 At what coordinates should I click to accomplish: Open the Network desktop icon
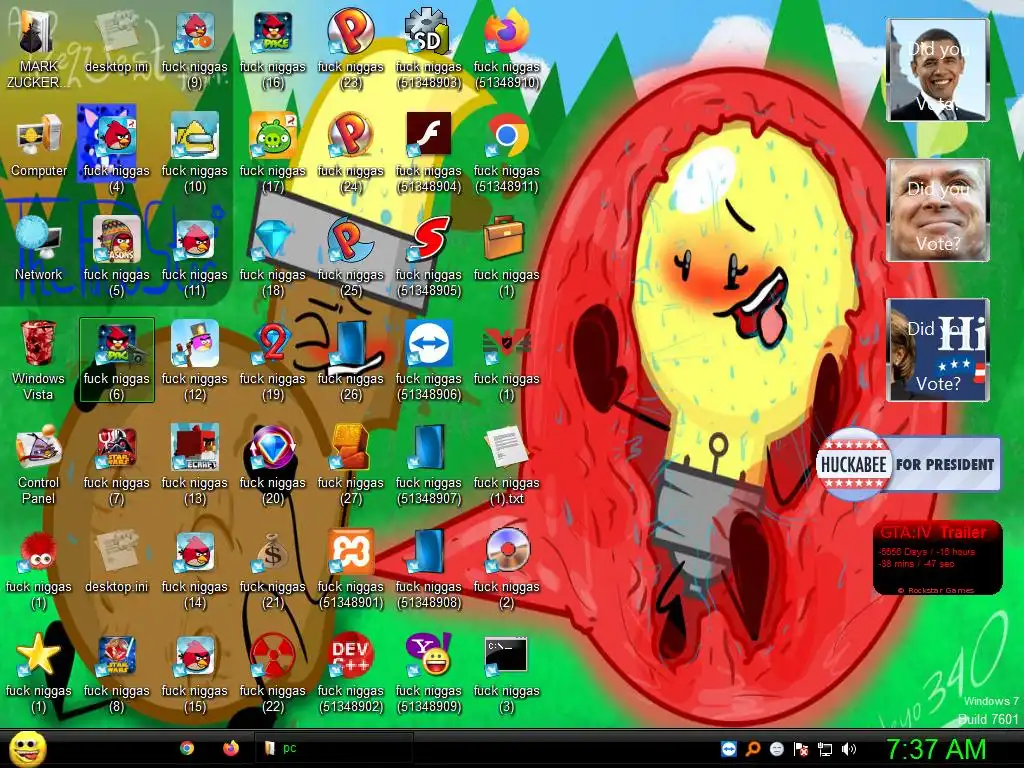(x=39, y=240)
